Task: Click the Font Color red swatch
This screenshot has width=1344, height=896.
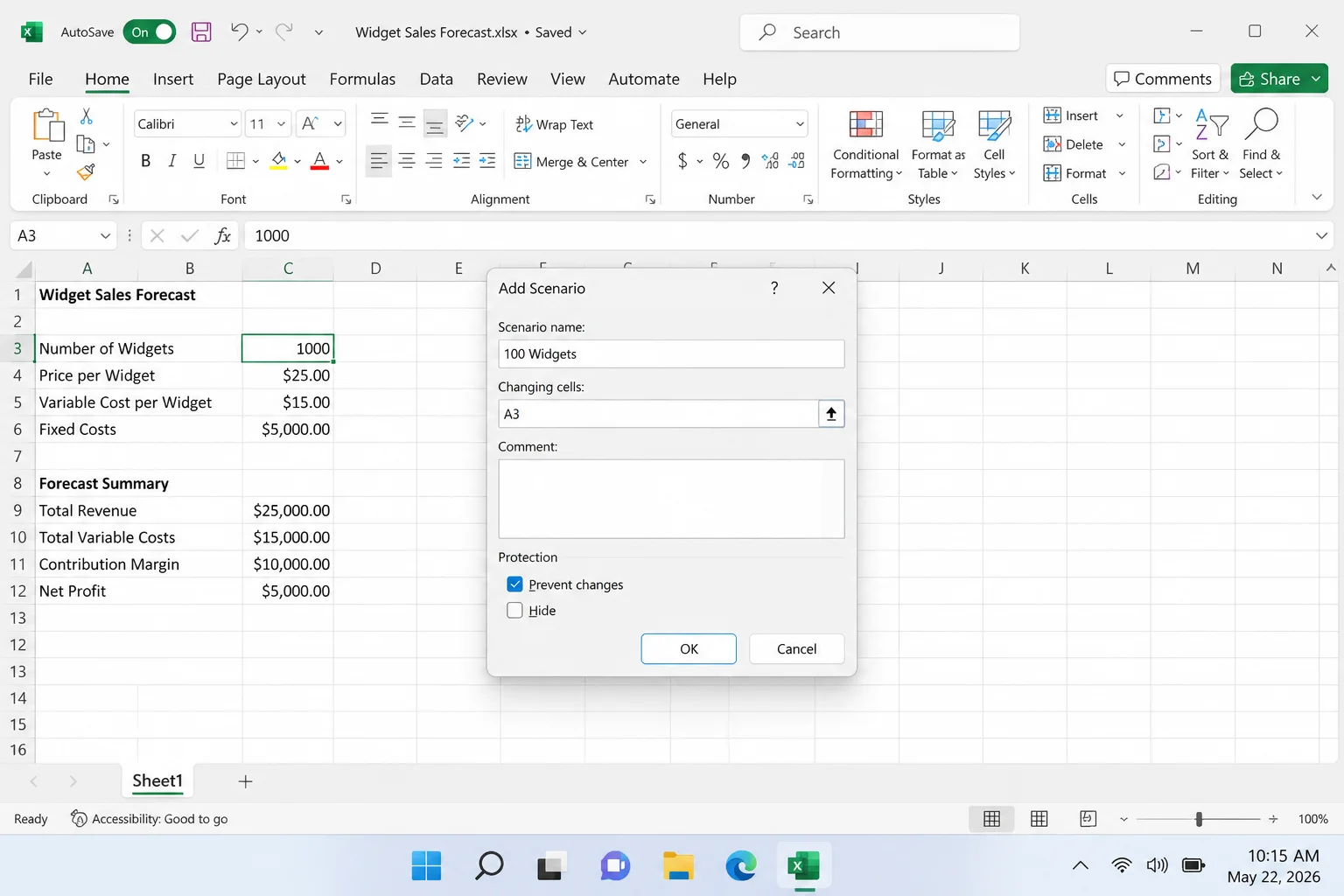Action: click(x=319, y=161)
